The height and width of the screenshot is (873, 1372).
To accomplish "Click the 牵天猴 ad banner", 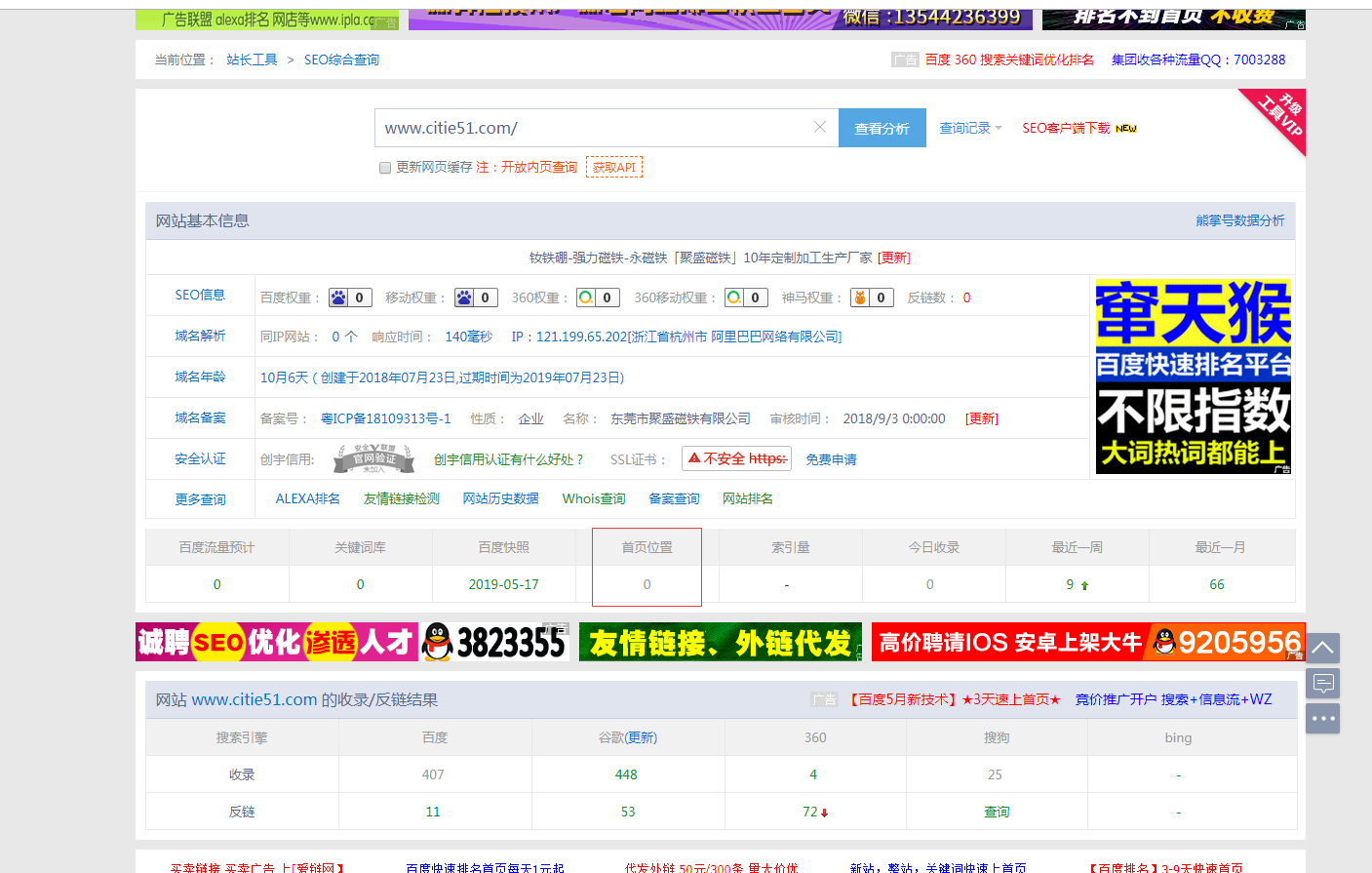I will pos(1194,377).
